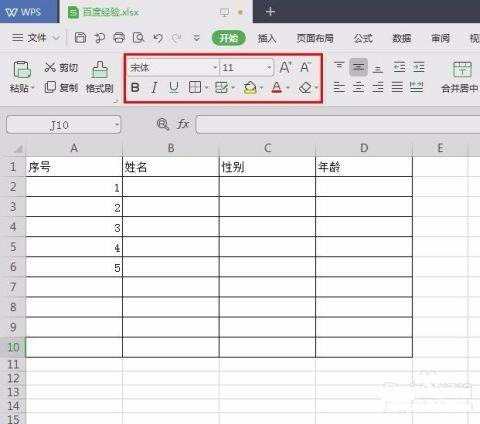Open Data ribbon tab

tap(402, 38)
